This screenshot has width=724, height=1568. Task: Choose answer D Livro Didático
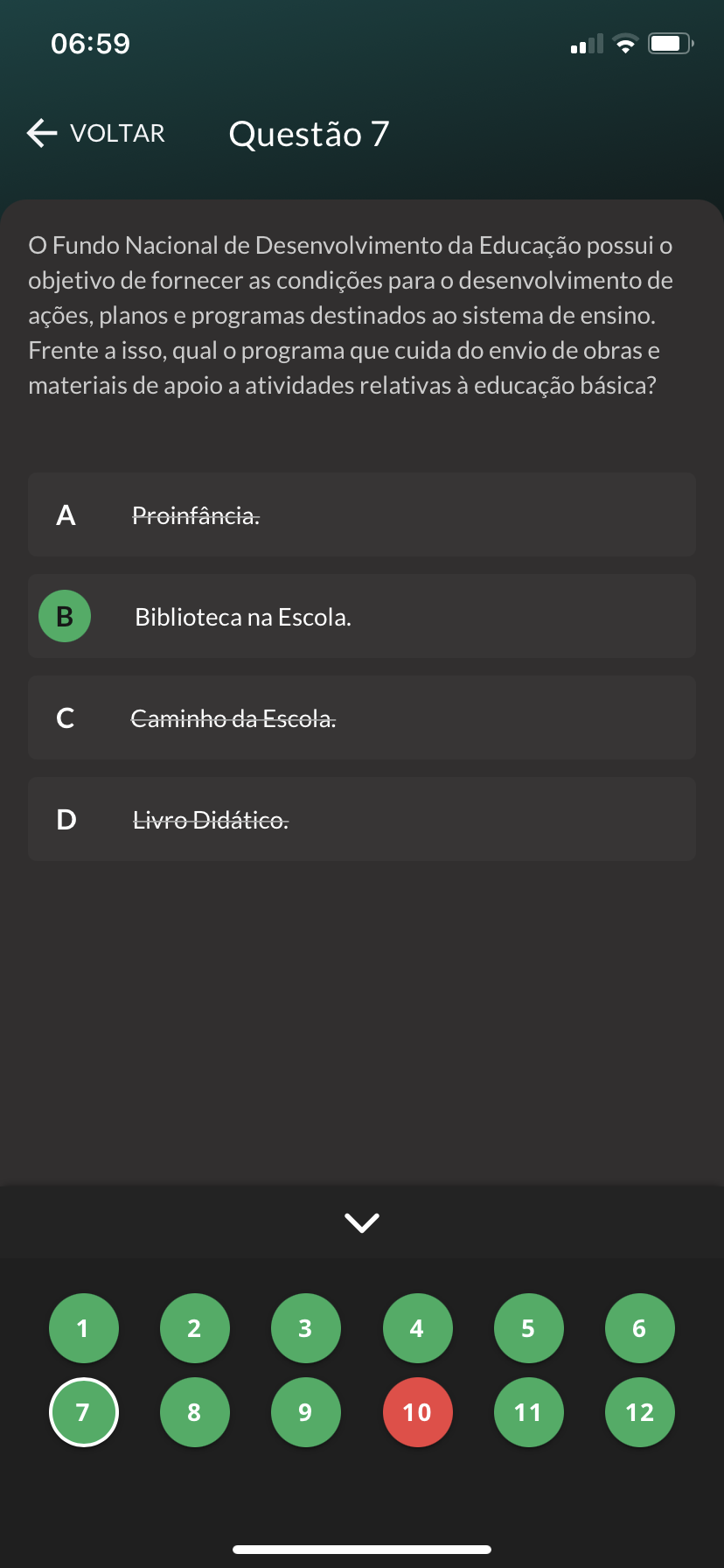361,820
